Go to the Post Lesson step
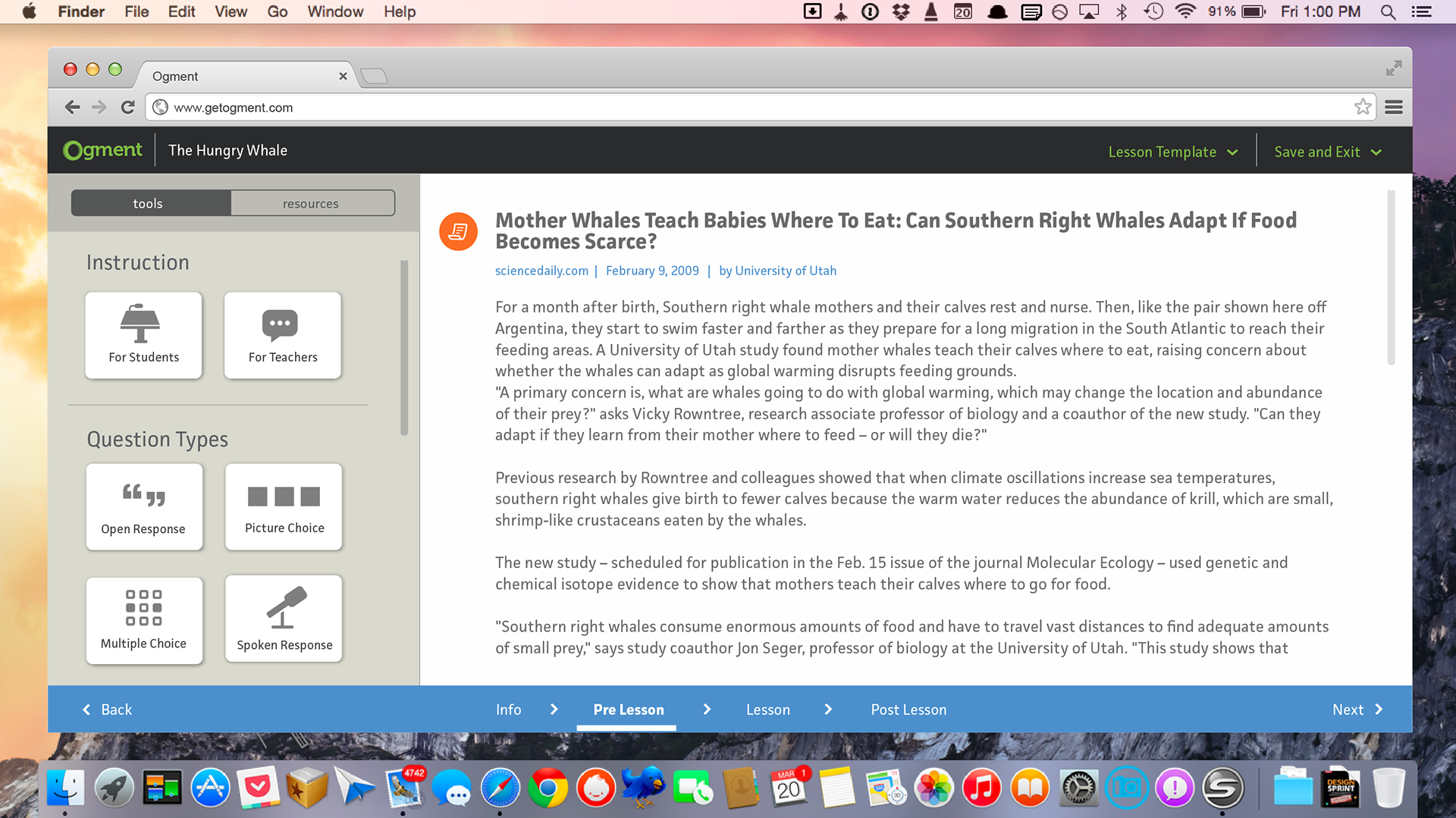The height and width of the screenshot is (818, 1456). click(908, 710)
